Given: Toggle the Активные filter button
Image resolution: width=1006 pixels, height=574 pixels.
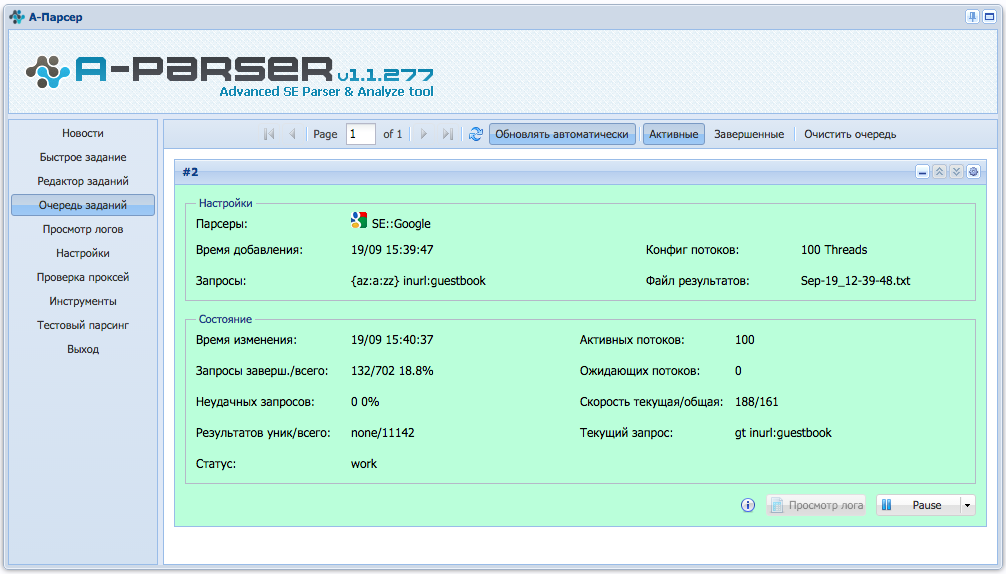Looking at the screenshot, I should [674, 134].
